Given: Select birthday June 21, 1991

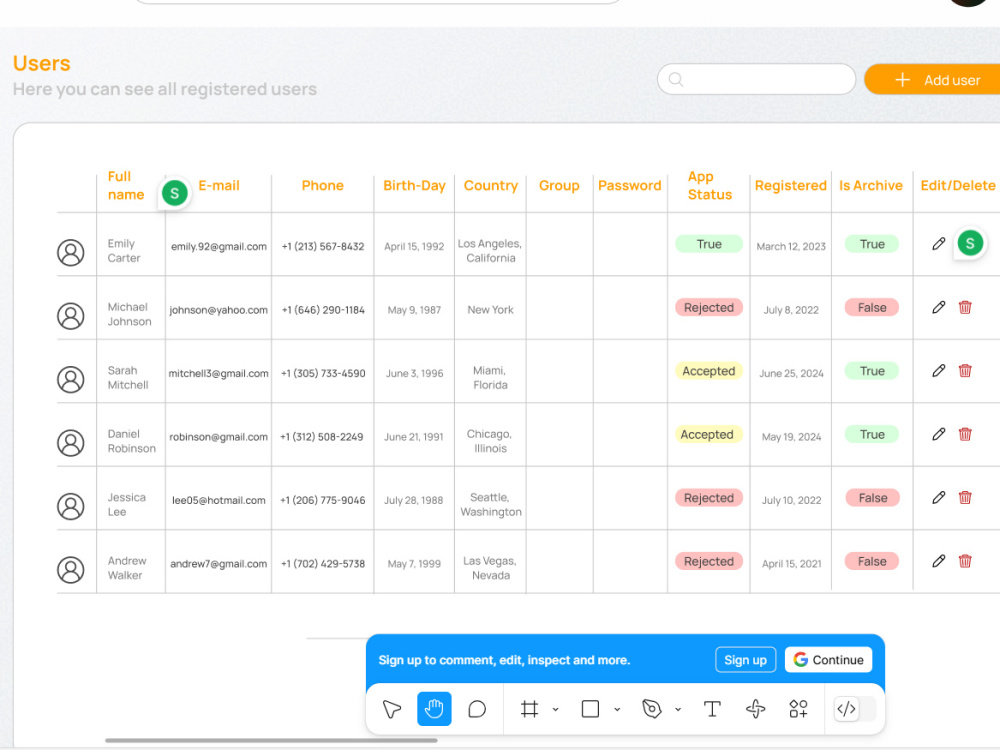Looking at the screenshot, I should point(413,437).
